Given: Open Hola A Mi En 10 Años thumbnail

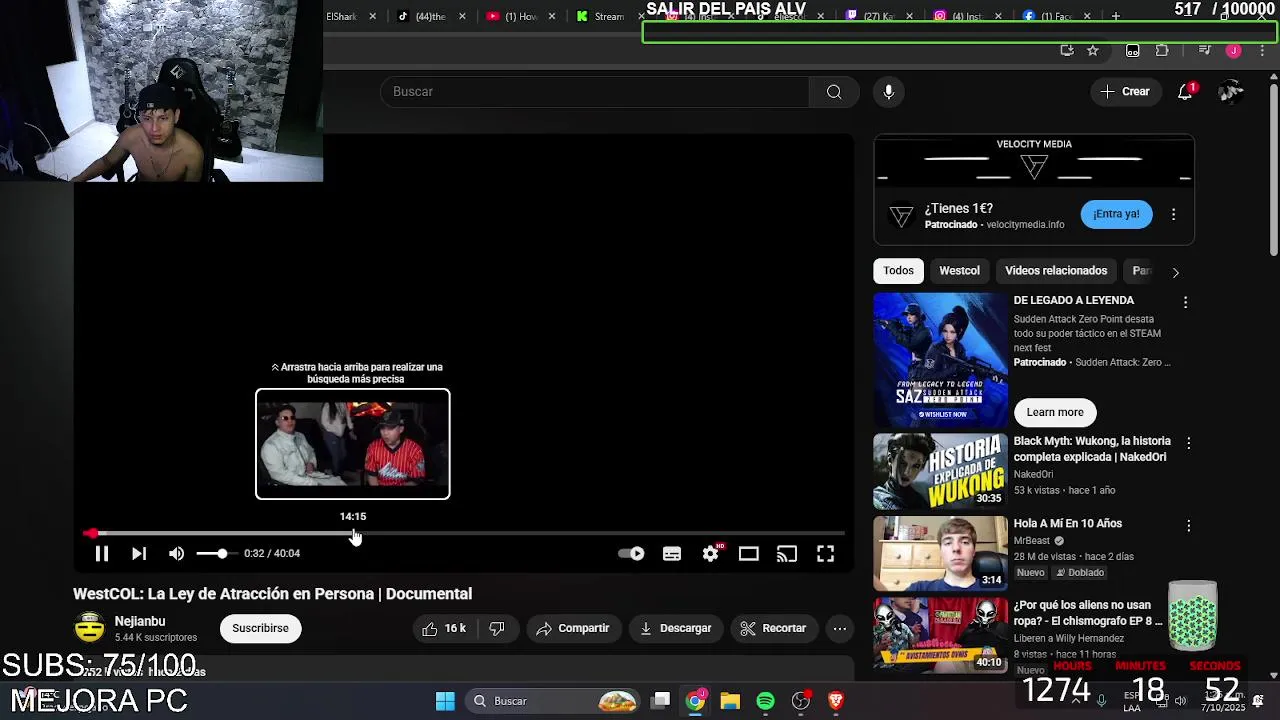Looking at the screenshot, I should click(941, 554).
